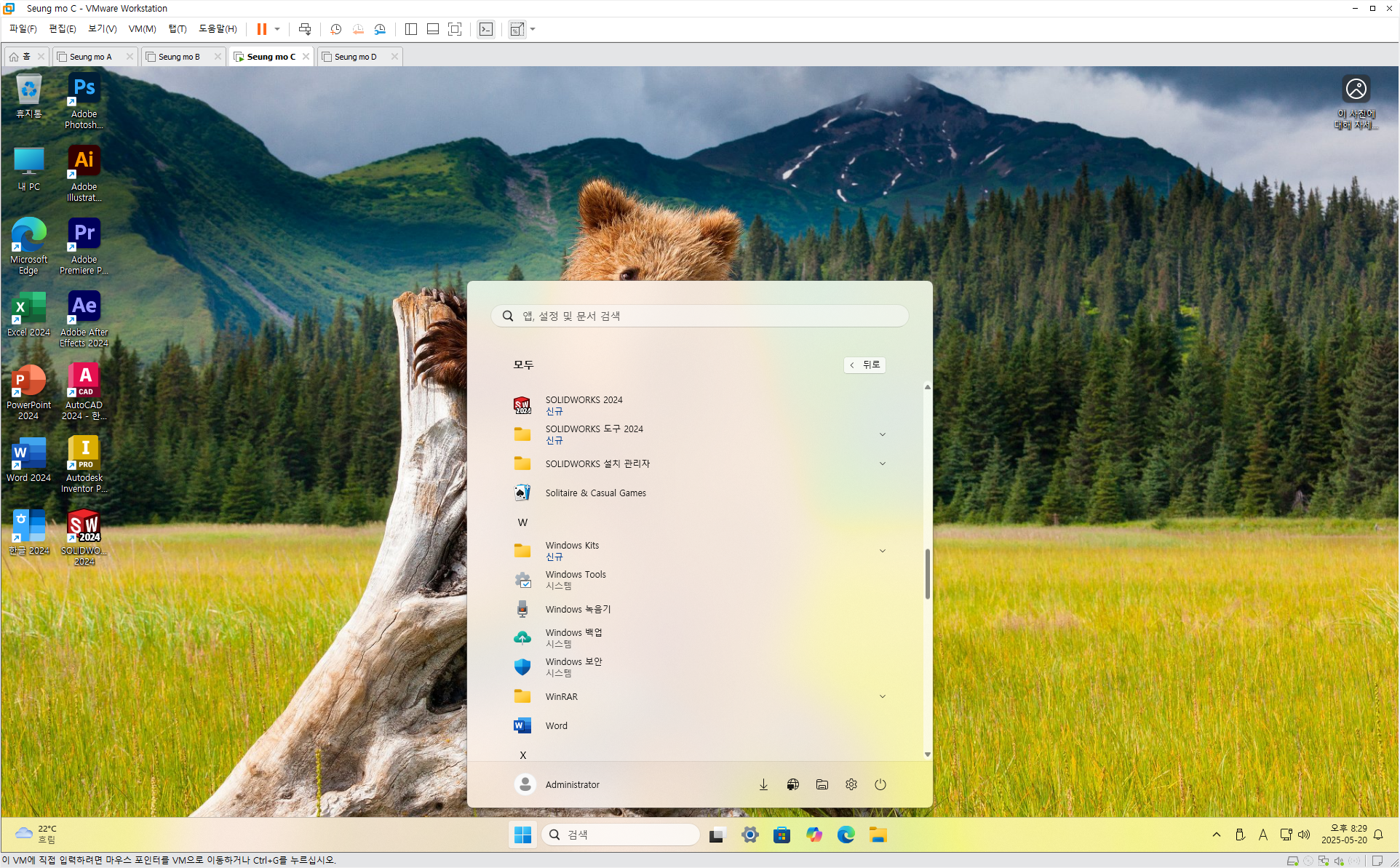
Task: Open the power options dropdown arrow
Action: click(x=277, y=29)
